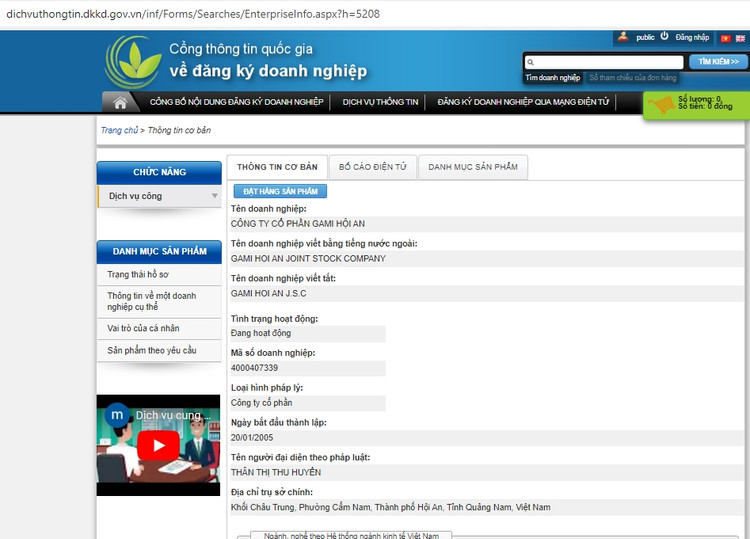
Task: Expand the Dịch vụ công dropdown arrow
Action: (214, 196)
